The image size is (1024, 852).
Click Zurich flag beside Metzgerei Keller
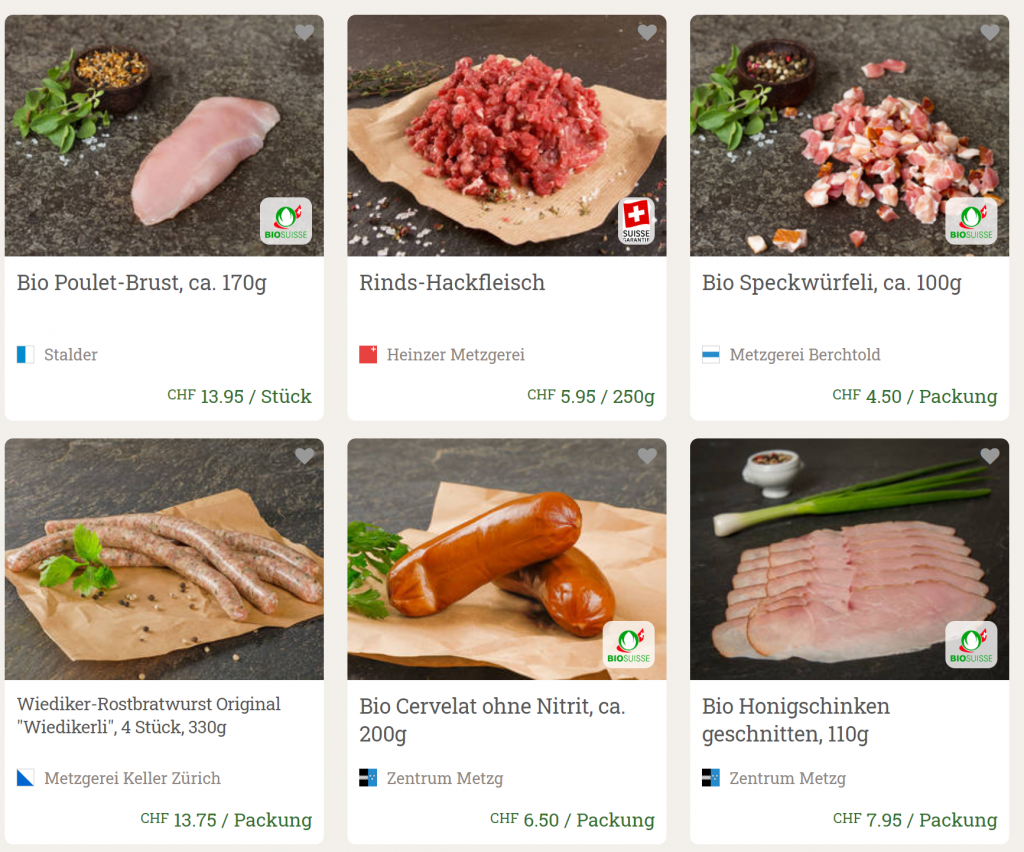point(25,778)
